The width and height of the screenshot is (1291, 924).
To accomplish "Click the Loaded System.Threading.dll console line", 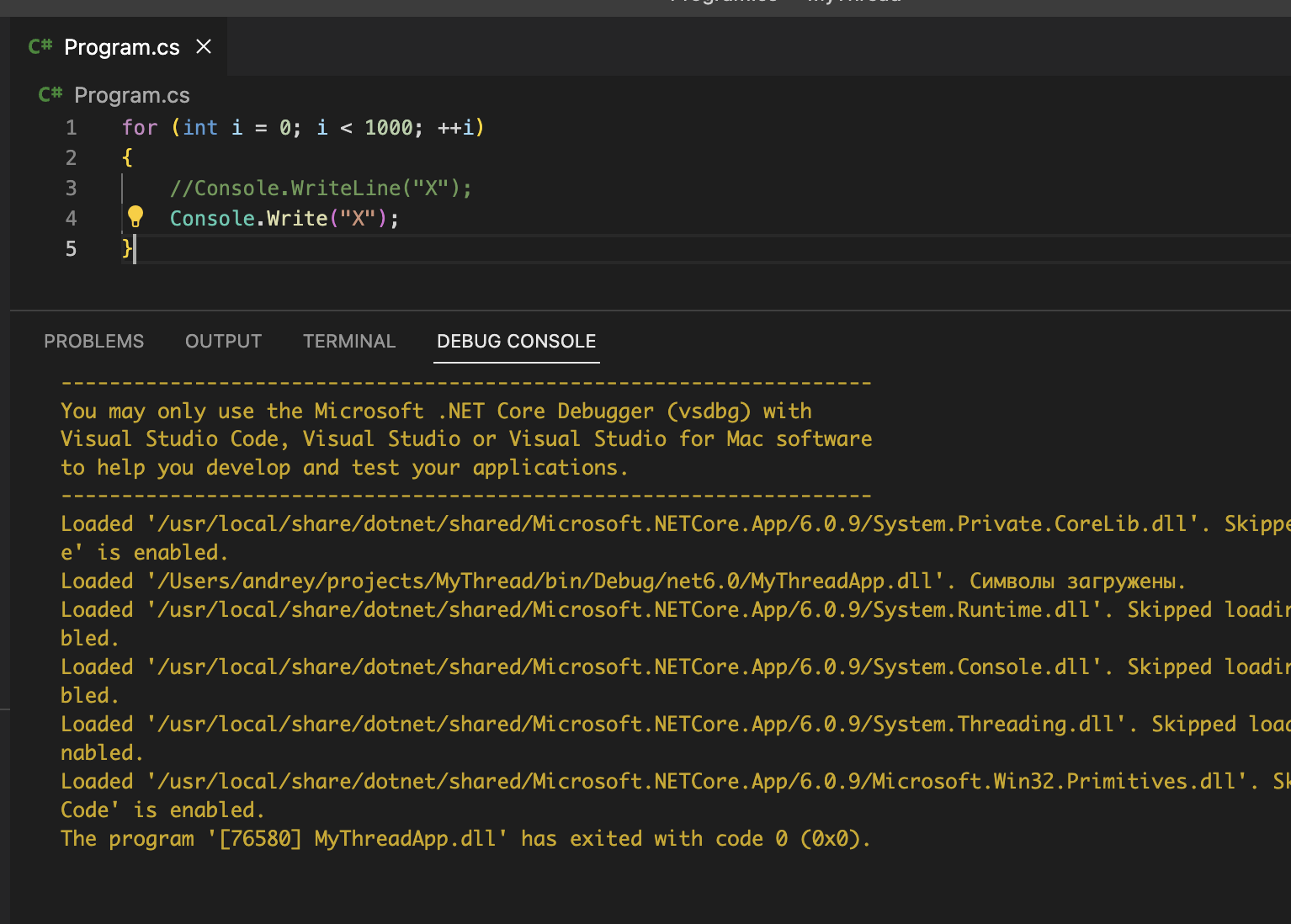I will point(676,724).
